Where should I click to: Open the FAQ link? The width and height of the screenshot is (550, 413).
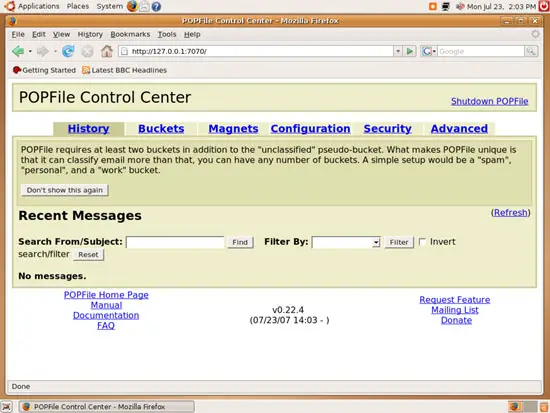coord(106,326)
